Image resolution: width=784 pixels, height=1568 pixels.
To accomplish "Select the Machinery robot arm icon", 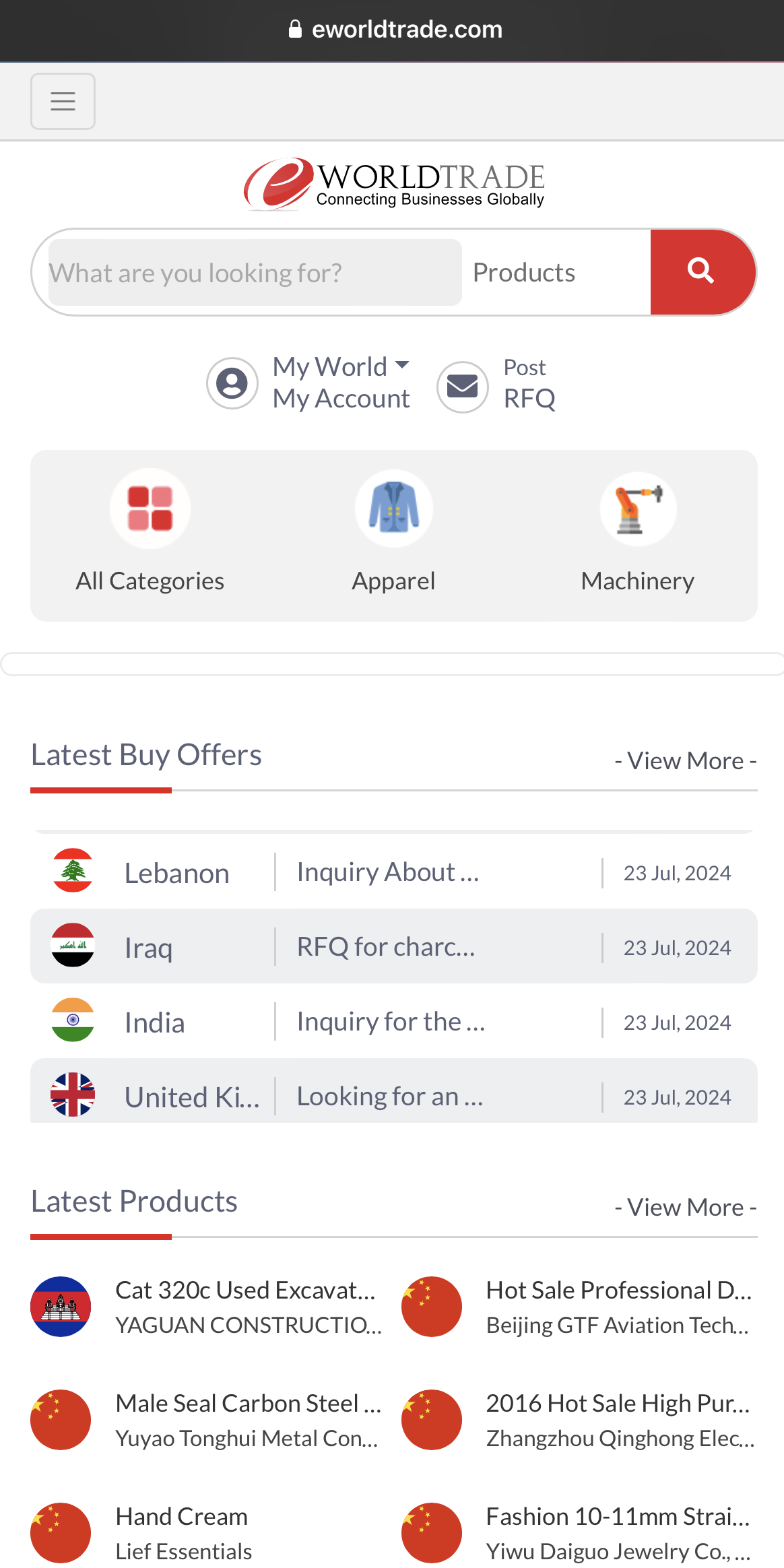I will 638,509.
